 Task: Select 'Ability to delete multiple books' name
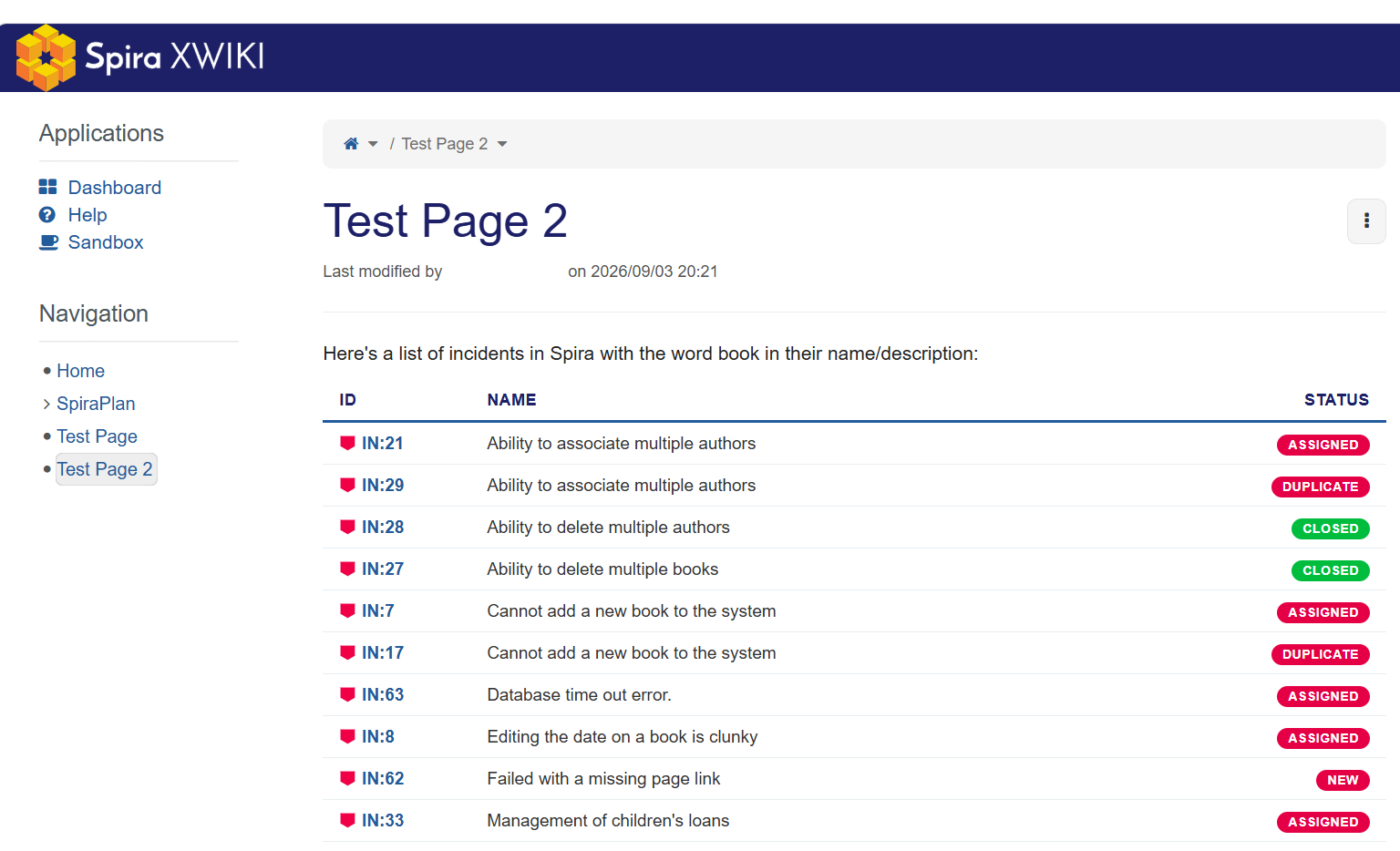pos(602,569)
